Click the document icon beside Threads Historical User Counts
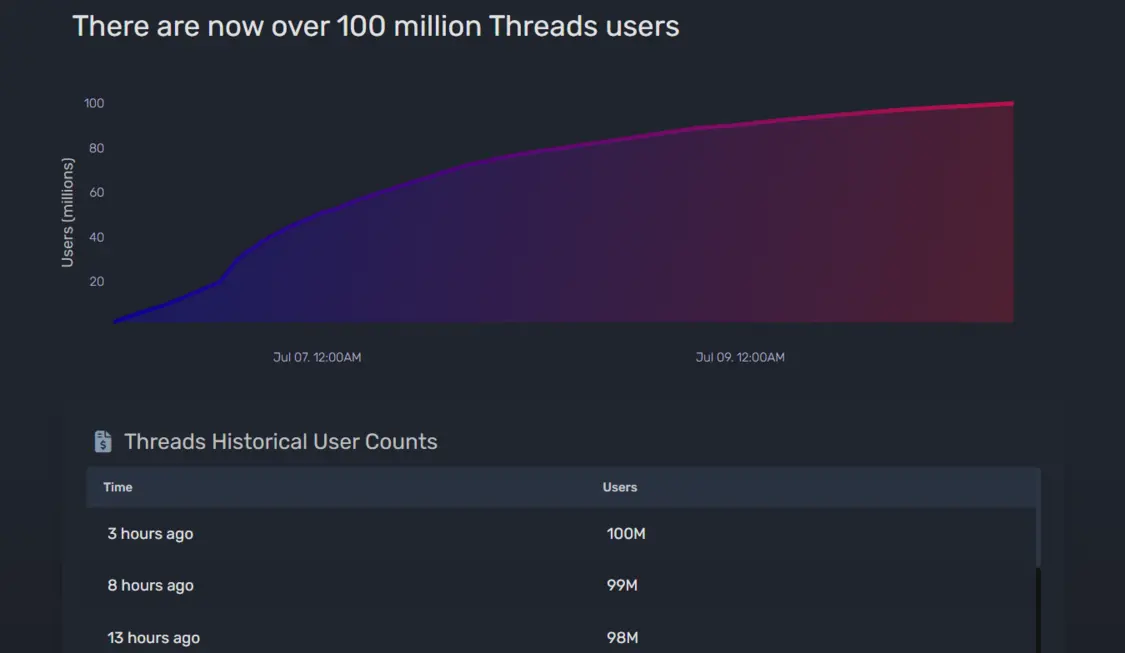Screen dimensions: 1125x653 (102, 441)
